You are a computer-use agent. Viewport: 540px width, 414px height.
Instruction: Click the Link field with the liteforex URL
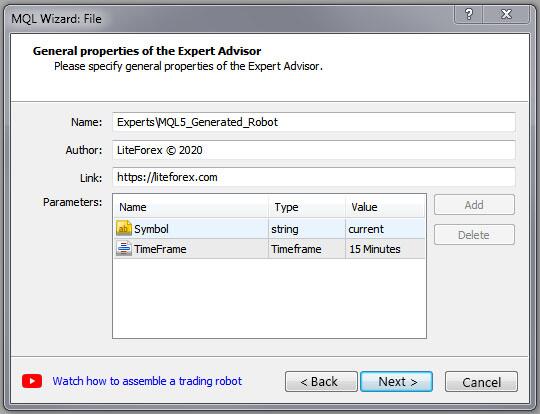point(314,177)
